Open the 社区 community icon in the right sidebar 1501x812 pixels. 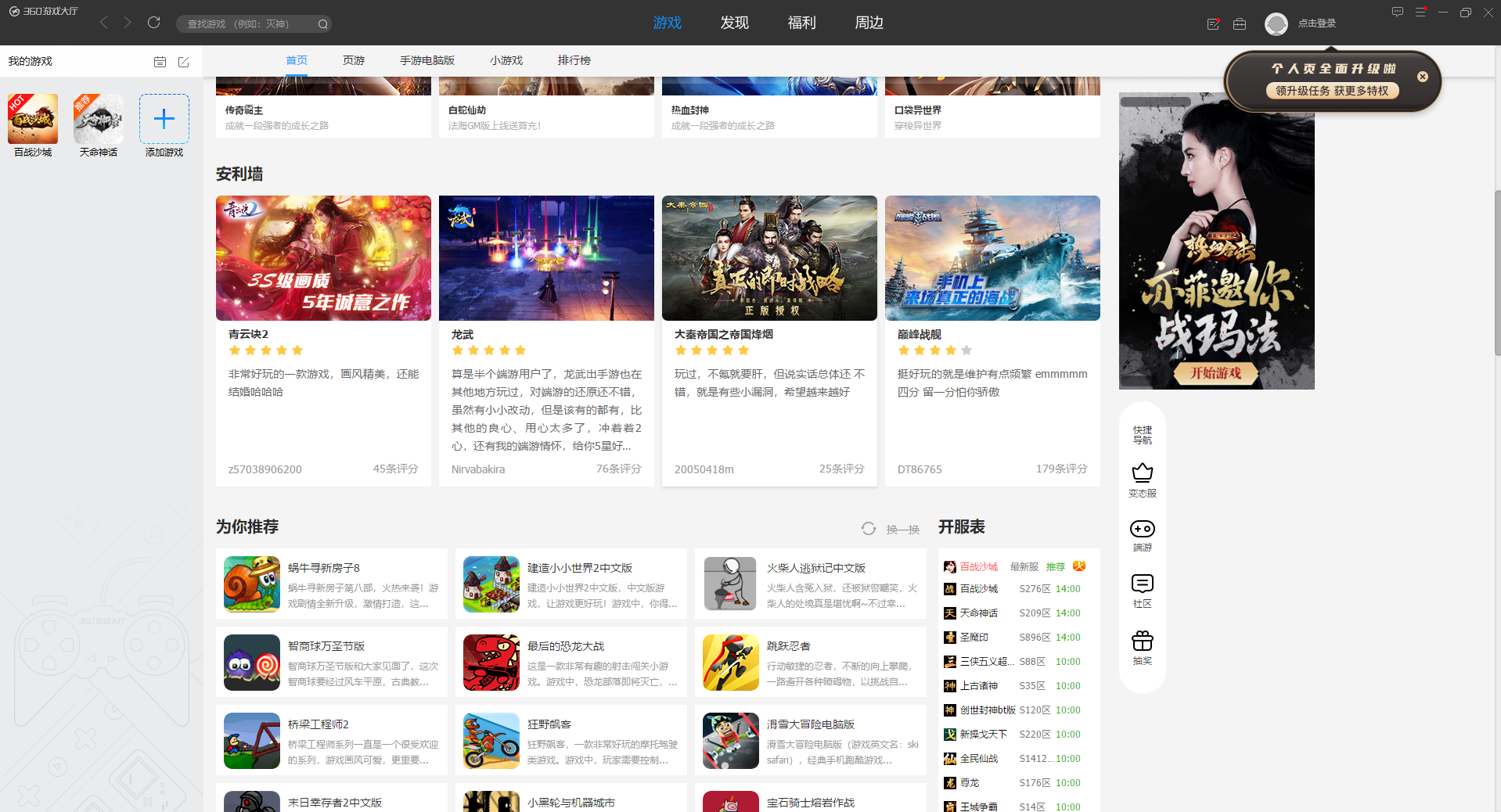pos(1142,584)
